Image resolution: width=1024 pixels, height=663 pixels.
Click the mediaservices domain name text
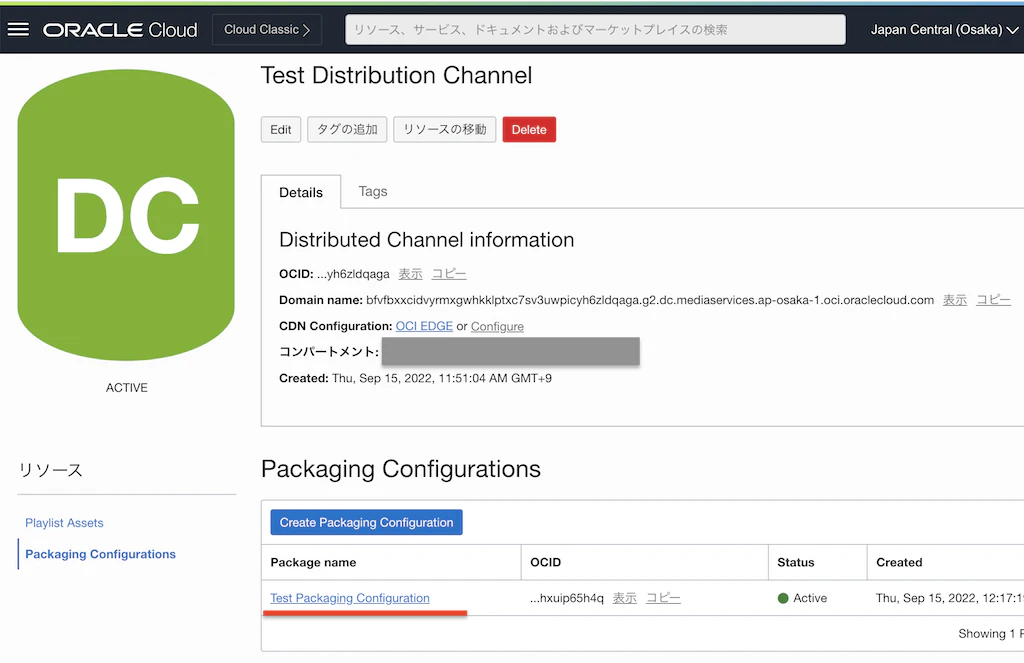pos(650,300)
